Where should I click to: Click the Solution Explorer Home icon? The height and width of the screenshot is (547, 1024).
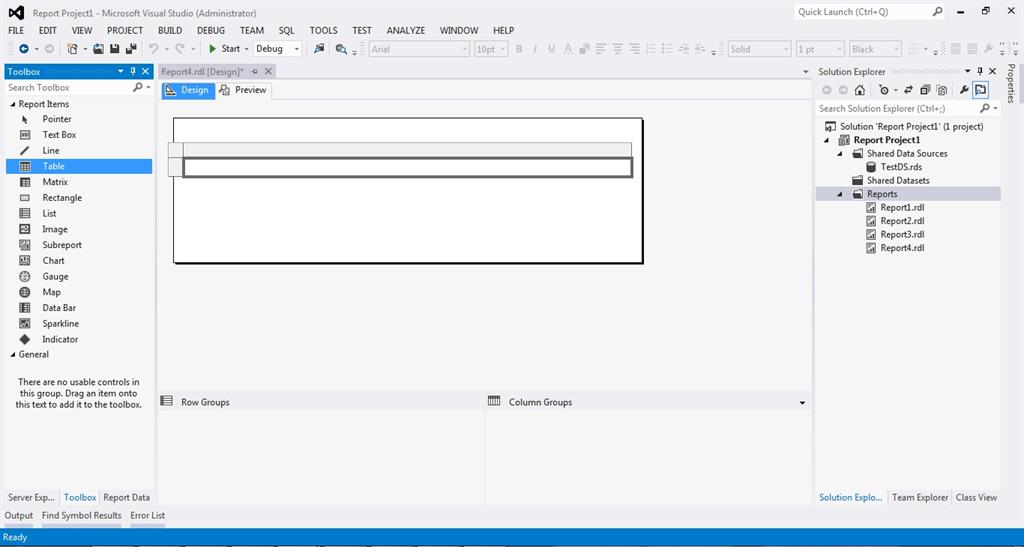point(859,90)
